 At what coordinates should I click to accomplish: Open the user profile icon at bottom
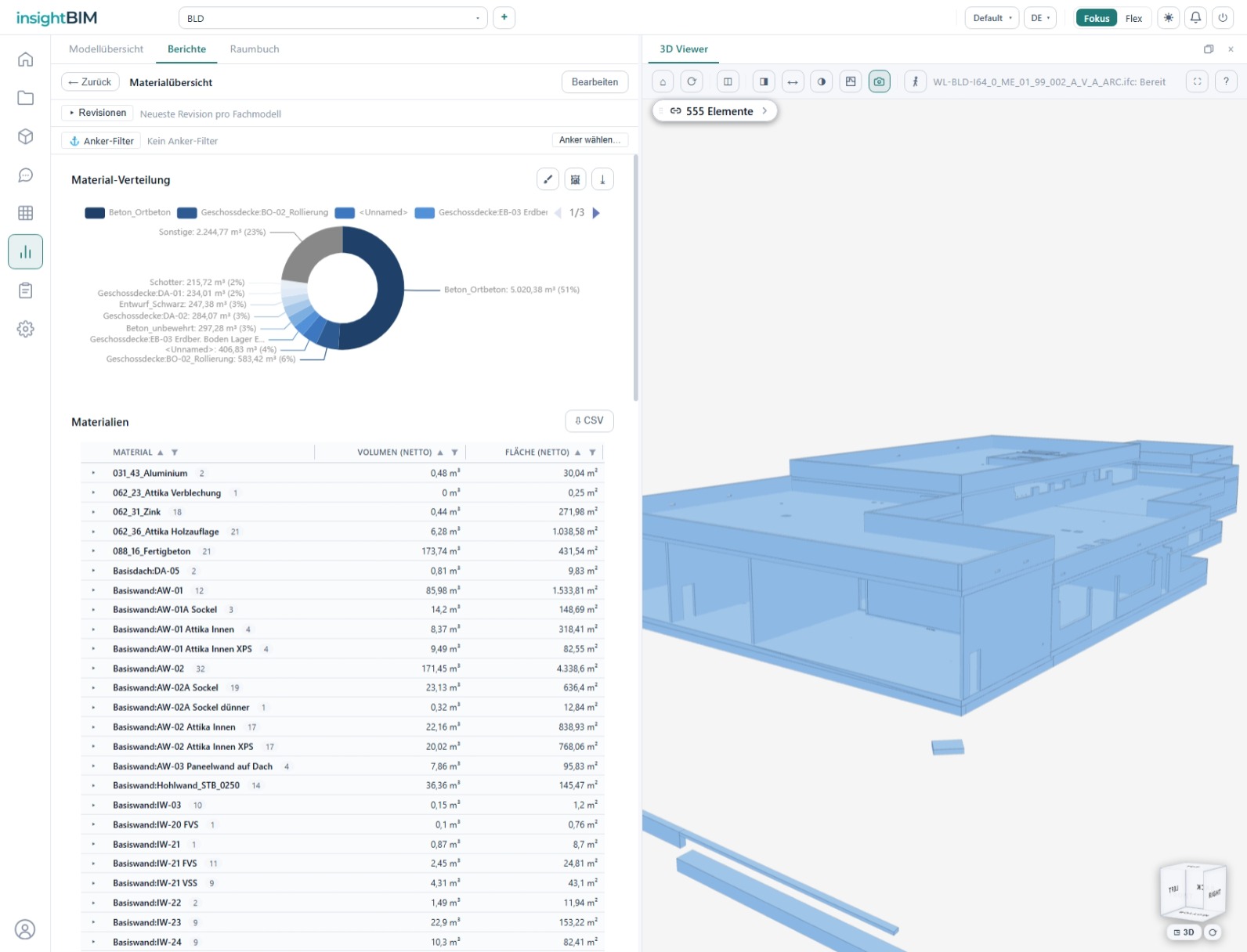click(25, 929)
